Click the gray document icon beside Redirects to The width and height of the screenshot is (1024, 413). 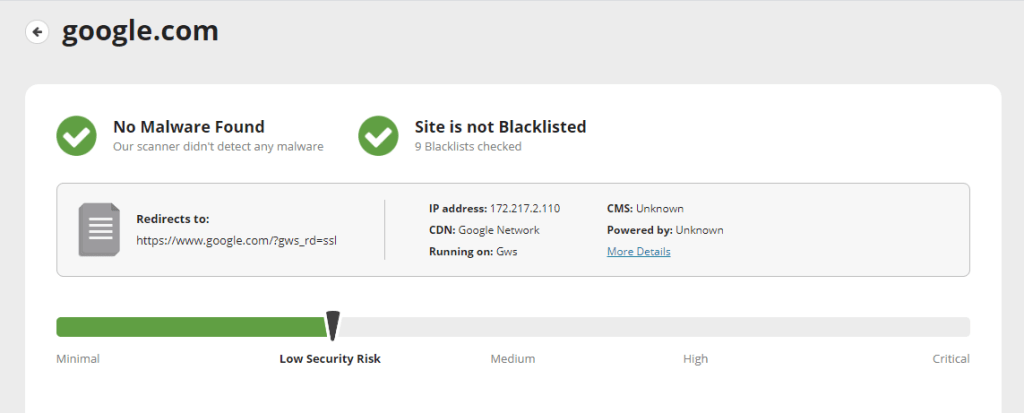tap(99, 229)
